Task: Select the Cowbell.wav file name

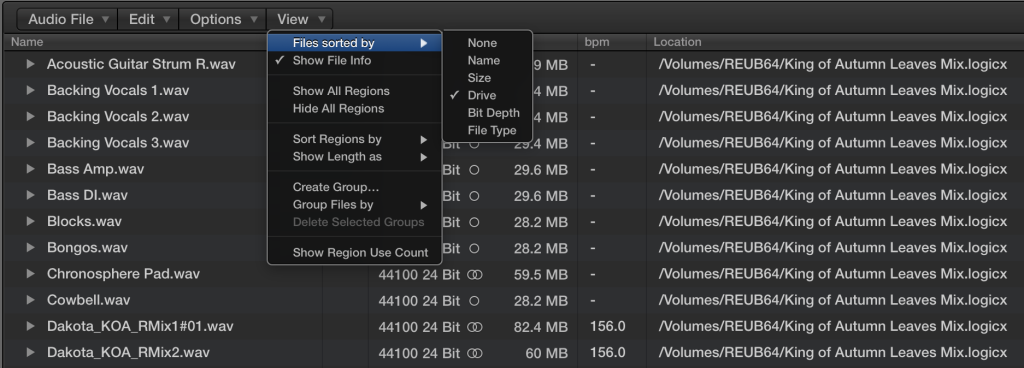Action: coord(88,300)
